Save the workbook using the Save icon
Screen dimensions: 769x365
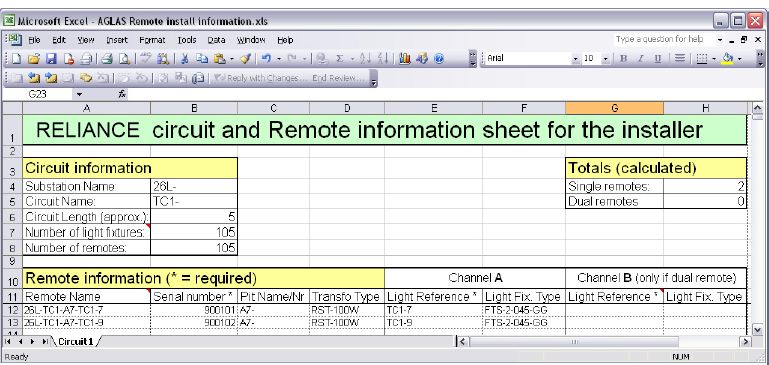51,59
